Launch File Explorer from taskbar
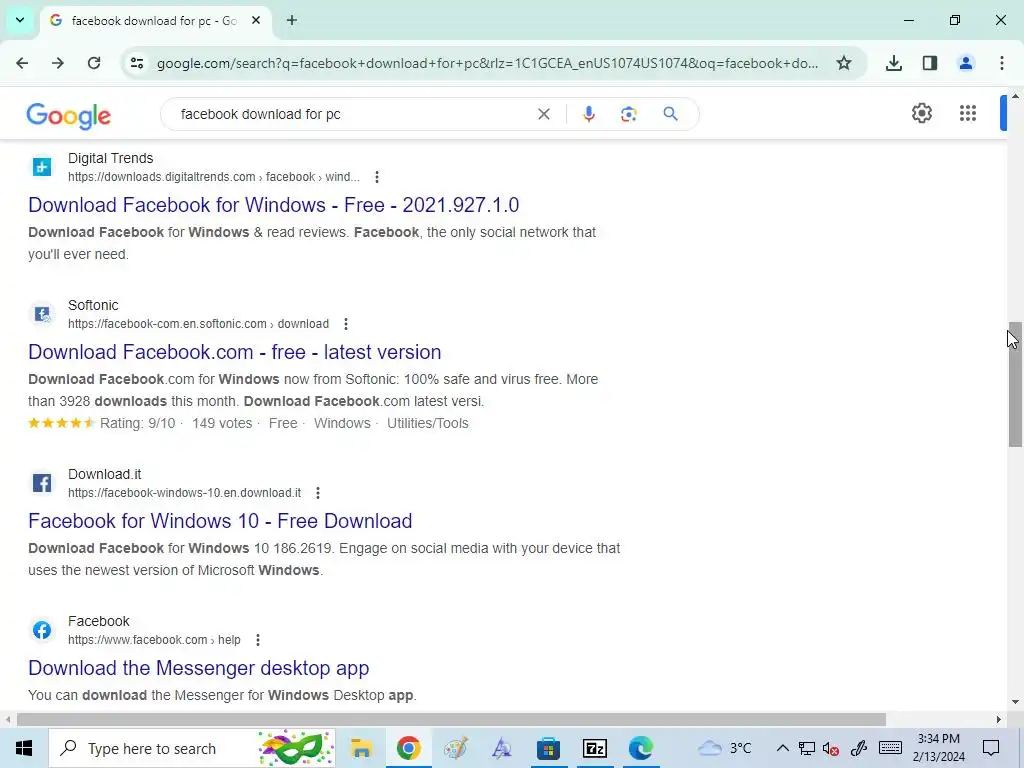1024x768 pixels. [x=361, y=748]
